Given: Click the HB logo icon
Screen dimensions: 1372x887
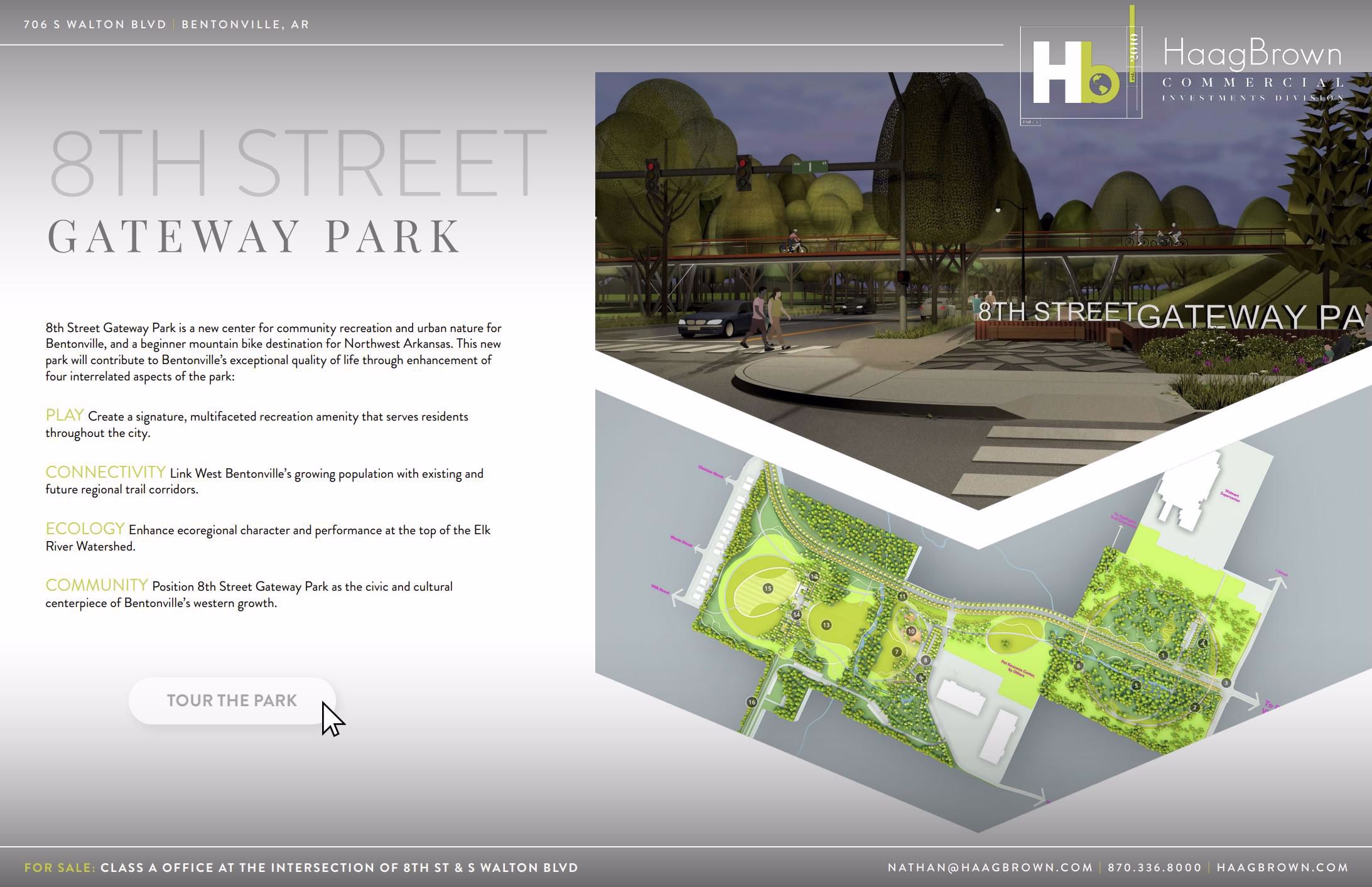Looking at the screenshot, I should click(x=1076, y=72).
